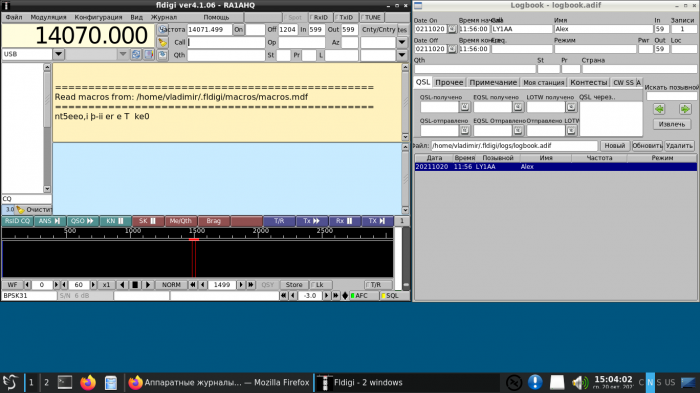Click the Обновить button in logbook
Image resolution: width=700 pixels, height=393 pixels.
647,146
